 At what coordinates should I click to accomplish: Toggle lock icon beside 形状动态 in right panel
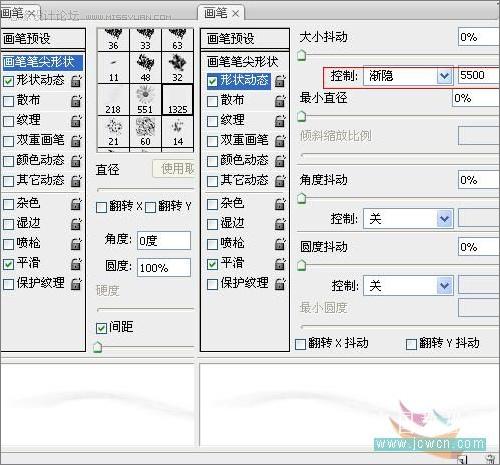[x=280, y=81]
